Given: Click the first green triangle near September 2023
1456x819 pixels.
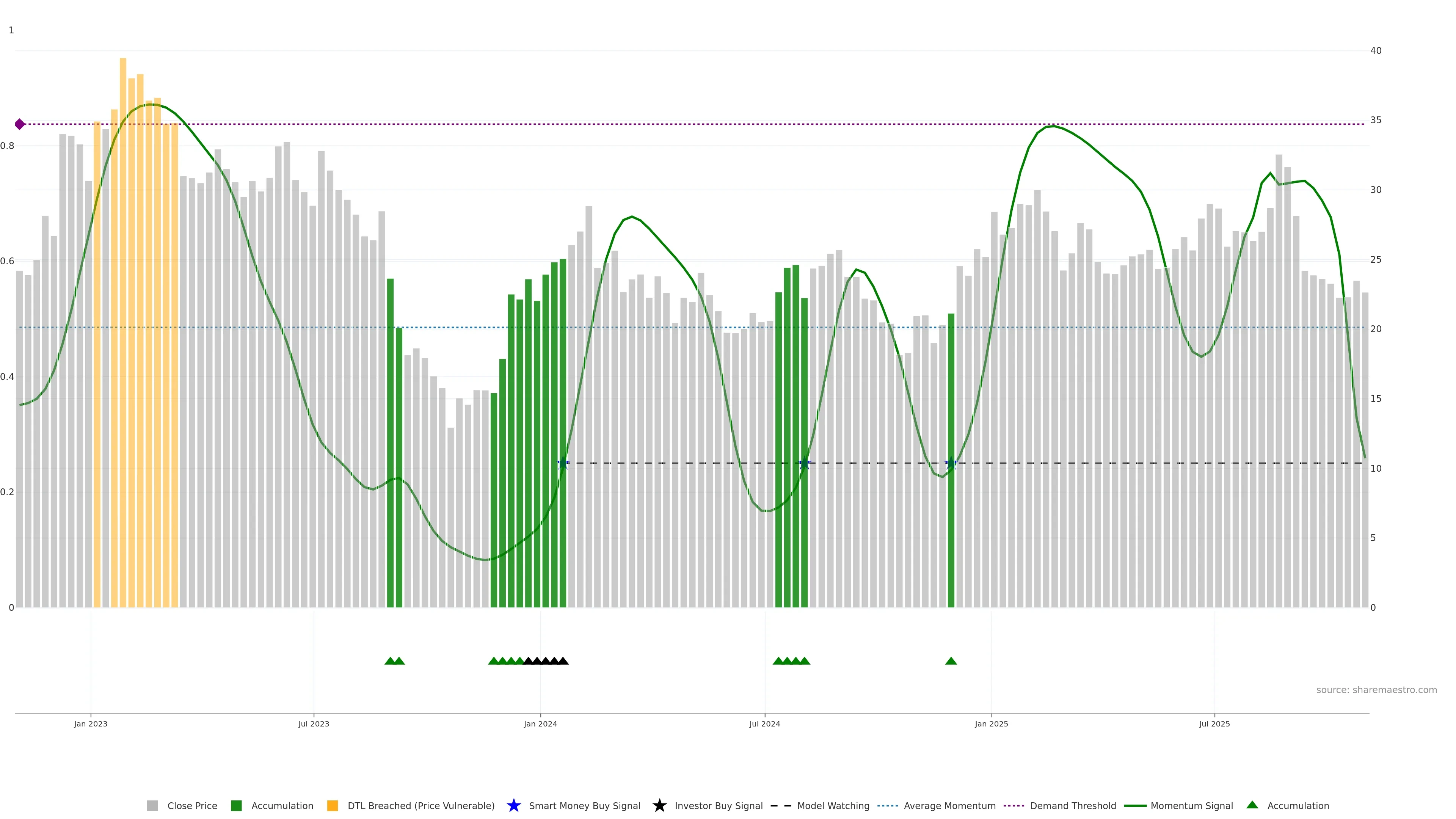Looking at the screenshot, I should point(390,661).
